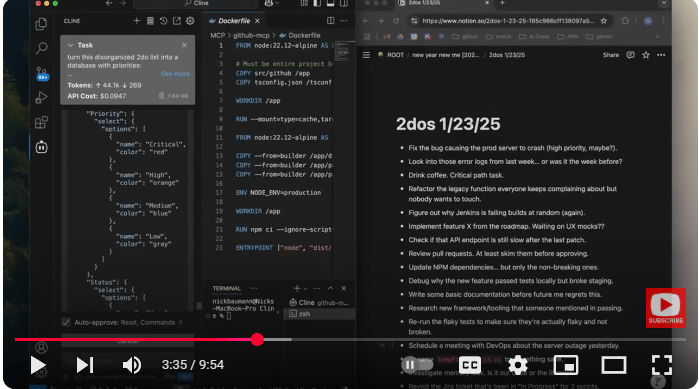
Task: Open Notion page comments icon
Action: point(630,55)
